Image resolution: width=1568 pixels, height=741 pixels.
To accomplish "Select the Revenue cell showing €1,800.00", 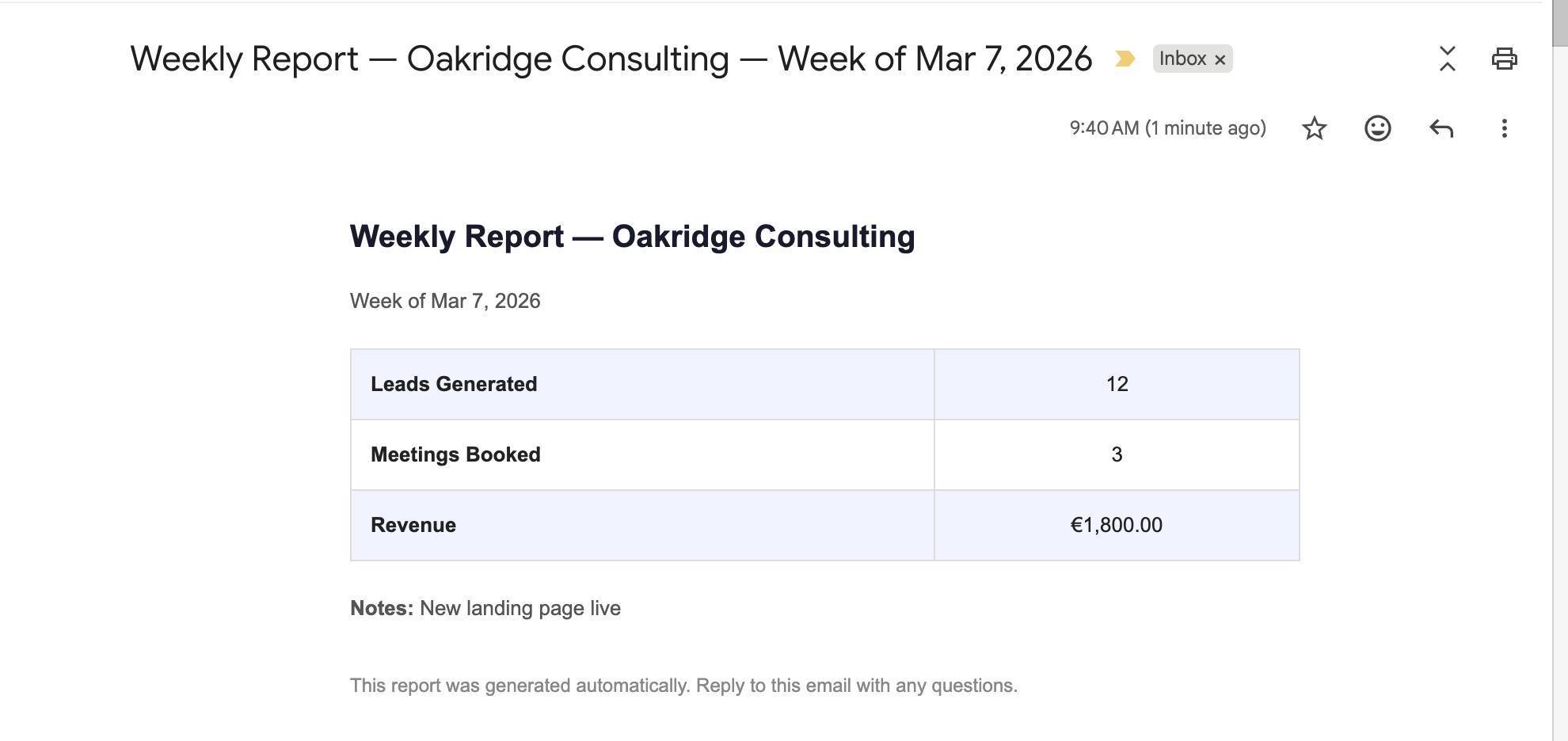I will 1117,524.
